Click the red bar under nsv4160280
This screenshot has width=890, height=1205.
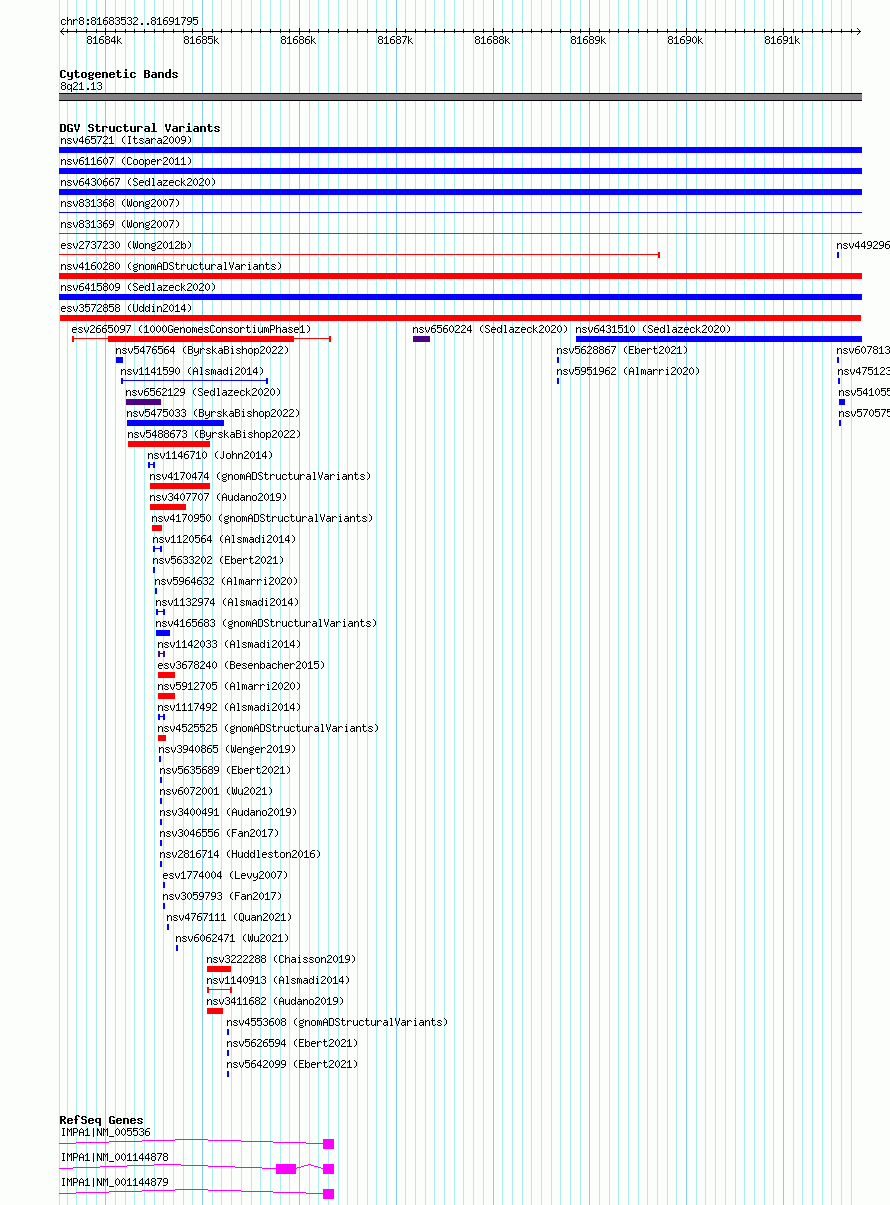[x=460, y=276]
